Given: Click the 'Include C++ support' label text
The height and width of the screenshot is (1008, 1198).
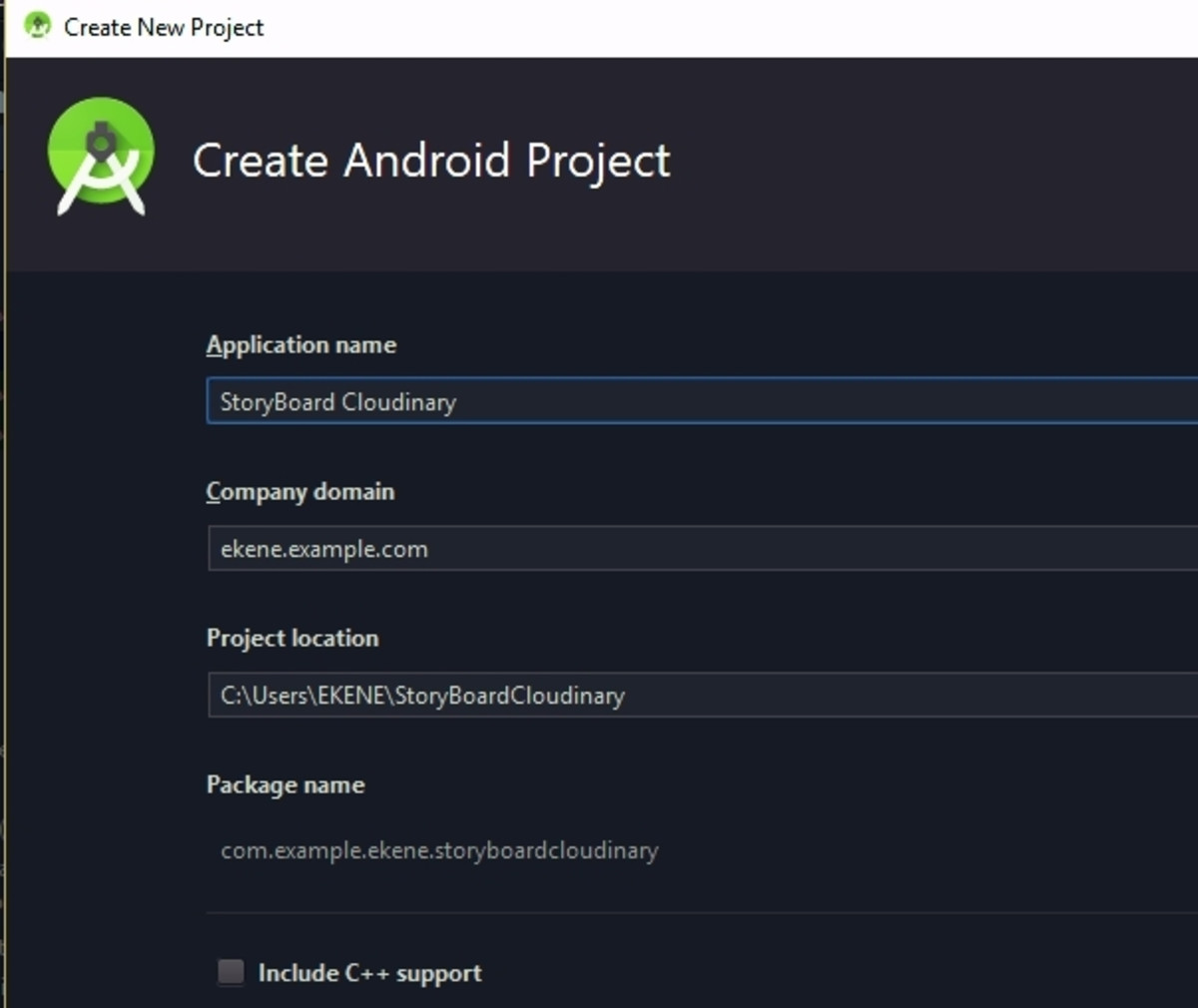Looking at the screenshot, I should (369, 973).
